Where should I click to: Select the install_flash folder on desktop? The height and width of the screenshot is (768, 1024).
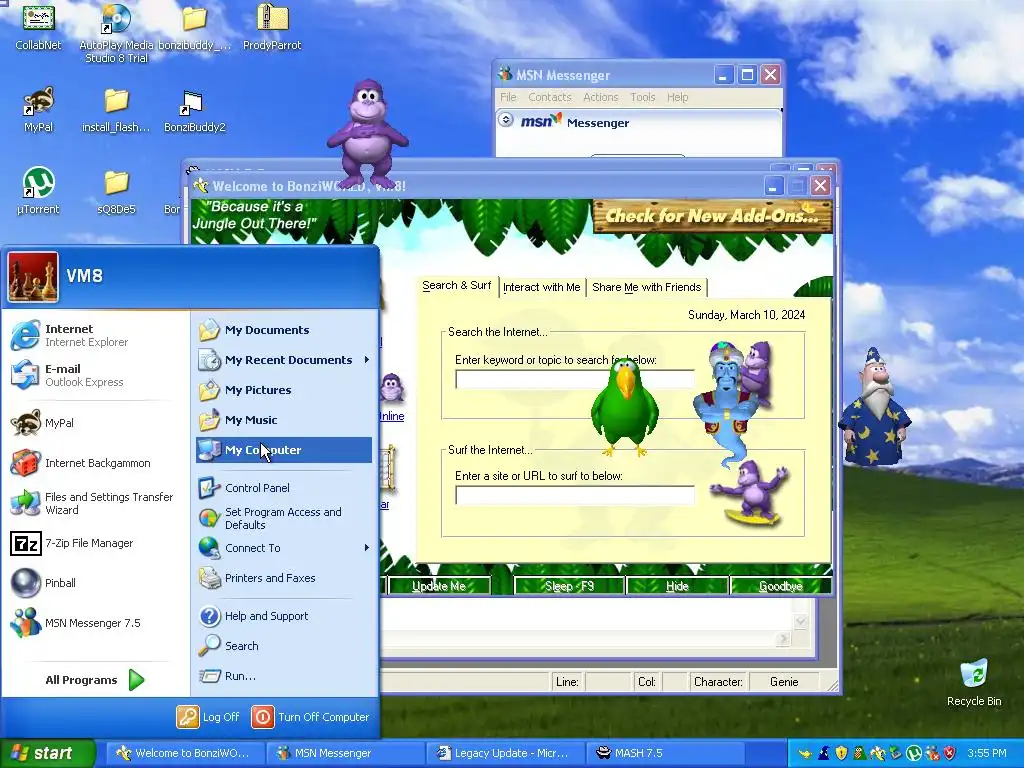tap(116, 110)
